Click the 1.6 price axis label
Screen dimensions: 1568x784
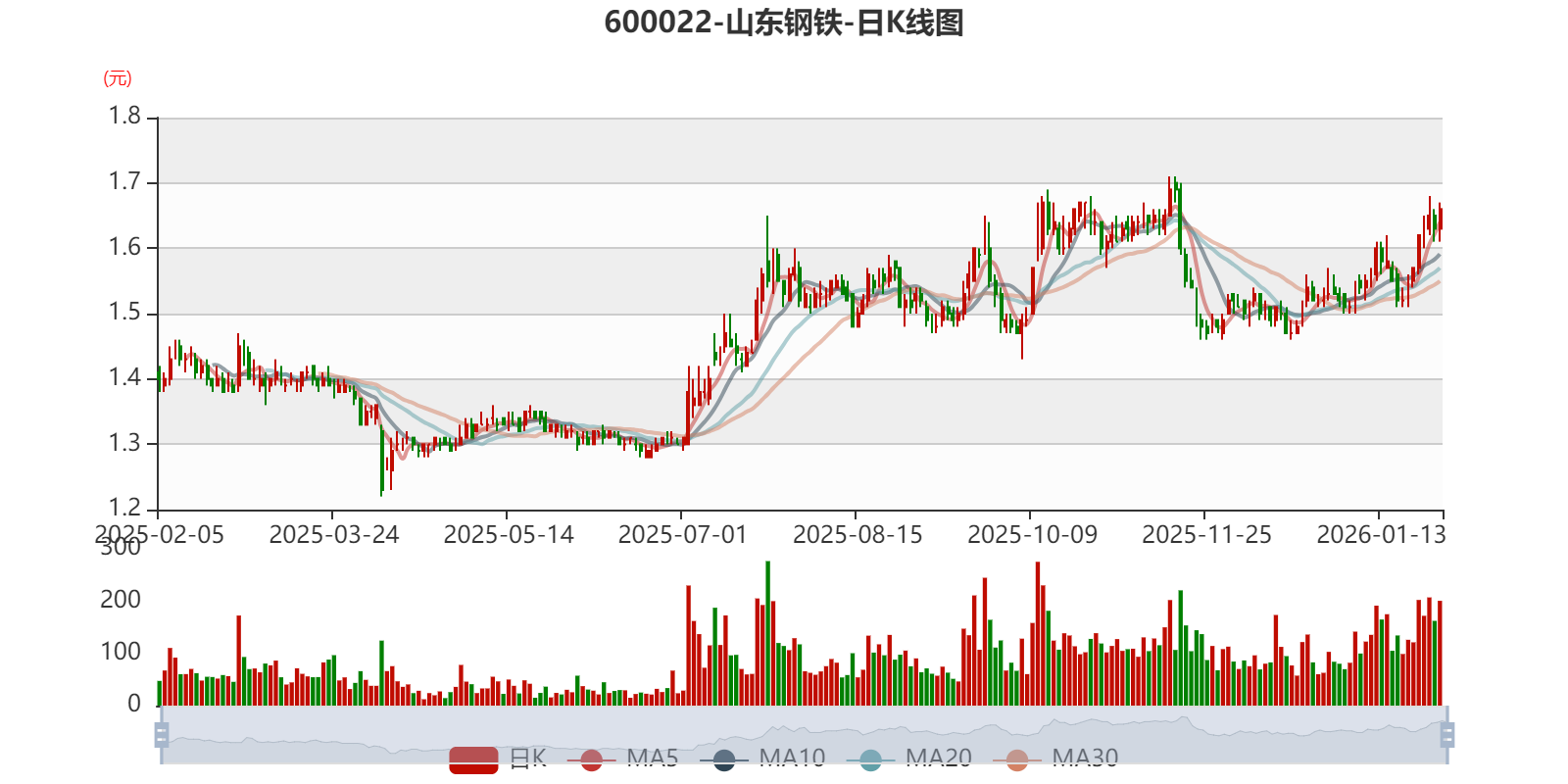(124, 247)
